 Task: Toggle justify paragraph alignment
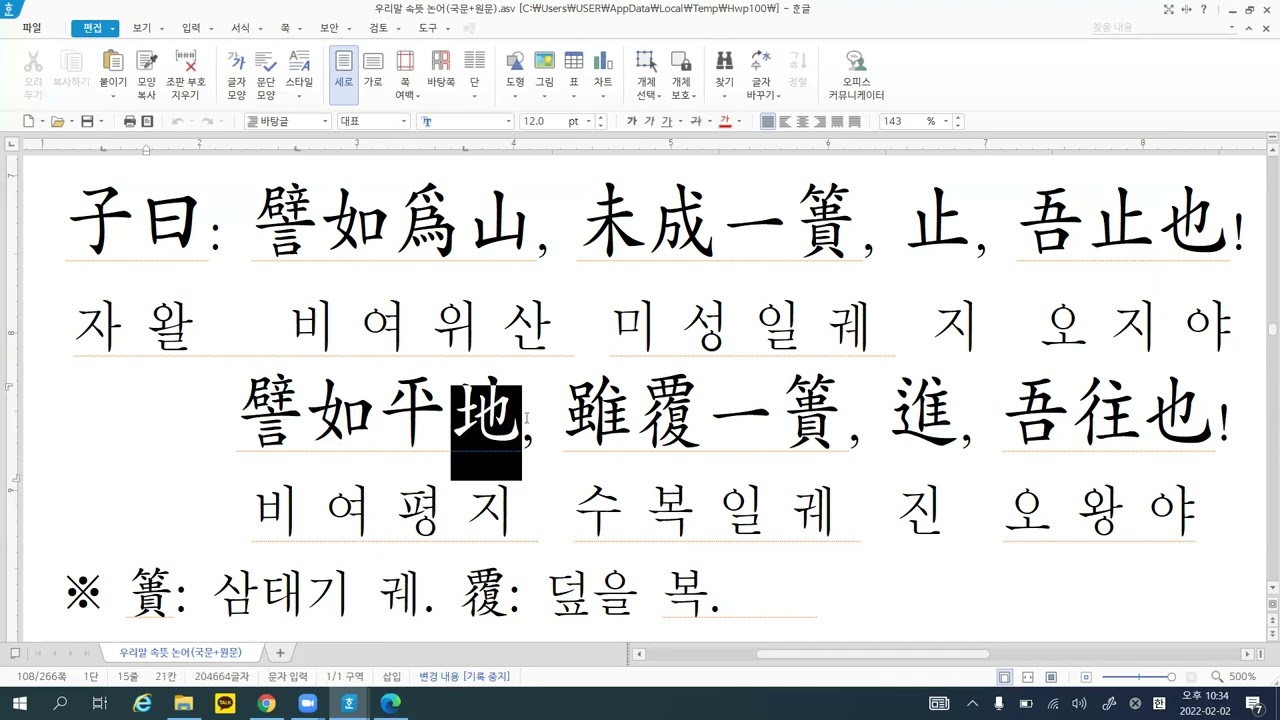point(768,121)
